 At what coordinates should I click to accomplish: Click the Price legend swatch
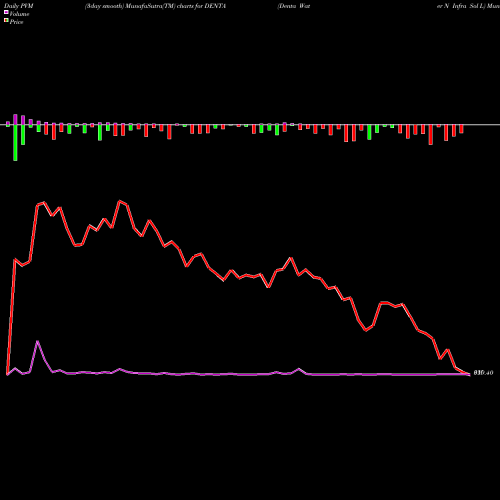[x=6, y=21]
